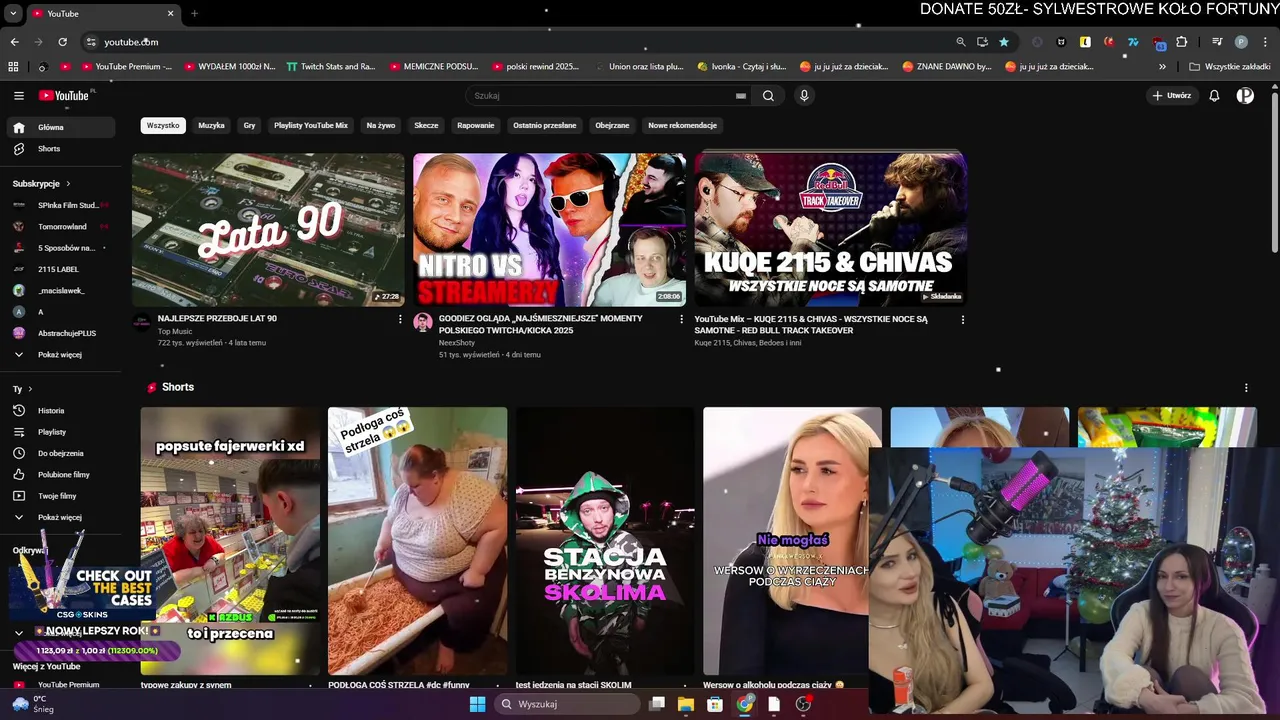This screenshot has height=720, width=1280.
Task: Go back with the browser back arrow
Action: point(14,42)
